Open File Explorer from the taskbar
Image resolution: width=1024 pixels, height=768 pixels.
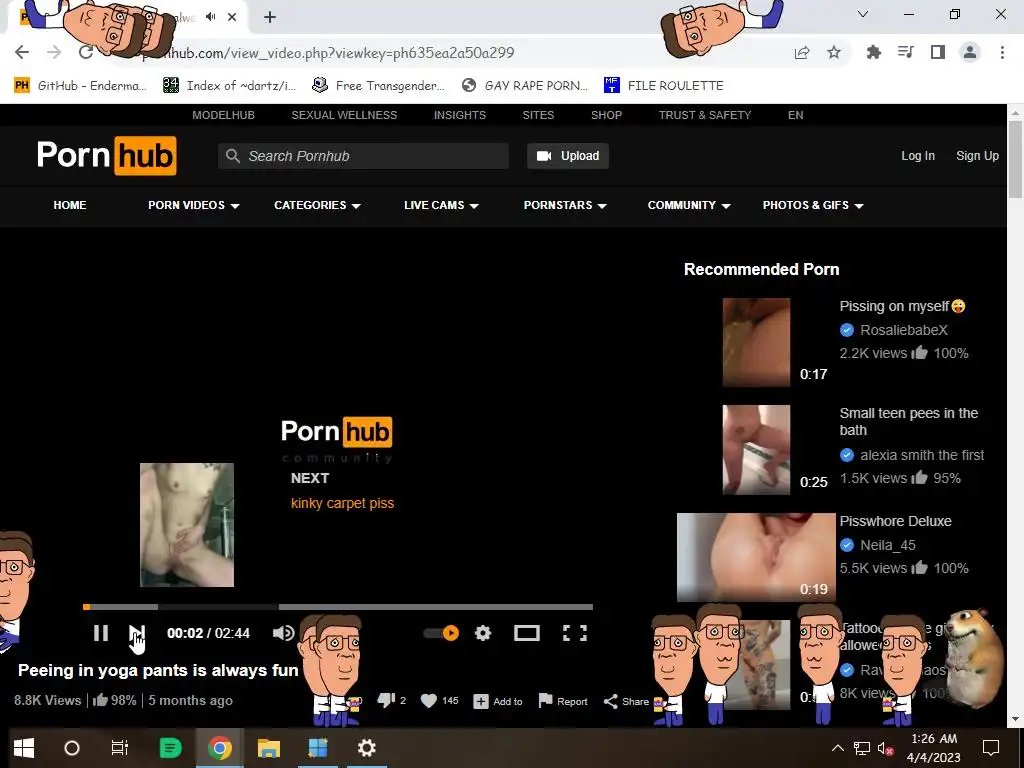pyautogui.click(x=268, y=748)
